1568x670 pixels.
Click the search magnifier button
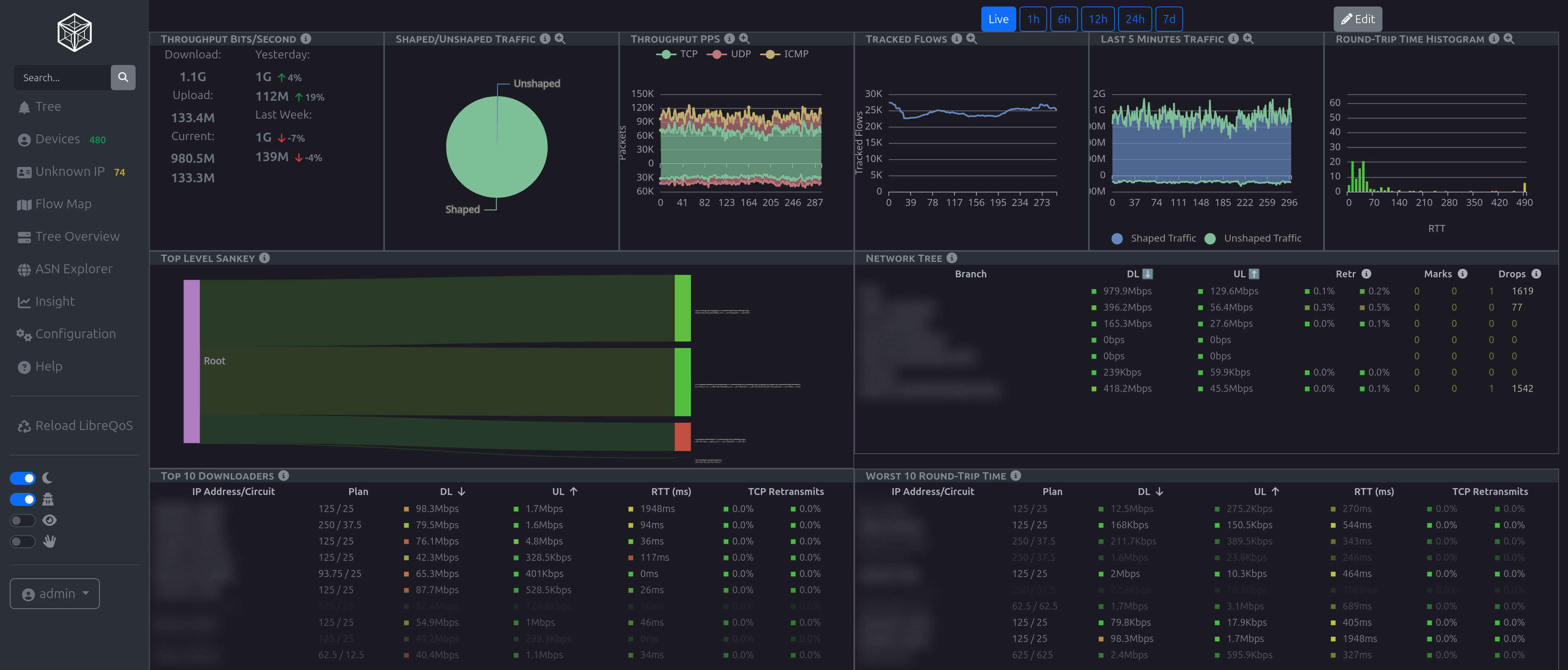coord(123,77)
